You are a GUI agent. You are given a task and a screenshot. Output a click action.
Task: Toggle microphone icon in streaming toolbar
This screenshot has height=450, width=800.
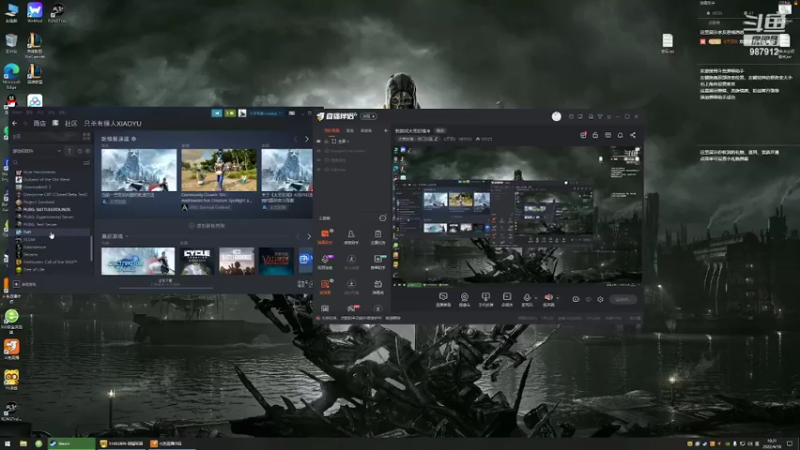coord(527,297)
